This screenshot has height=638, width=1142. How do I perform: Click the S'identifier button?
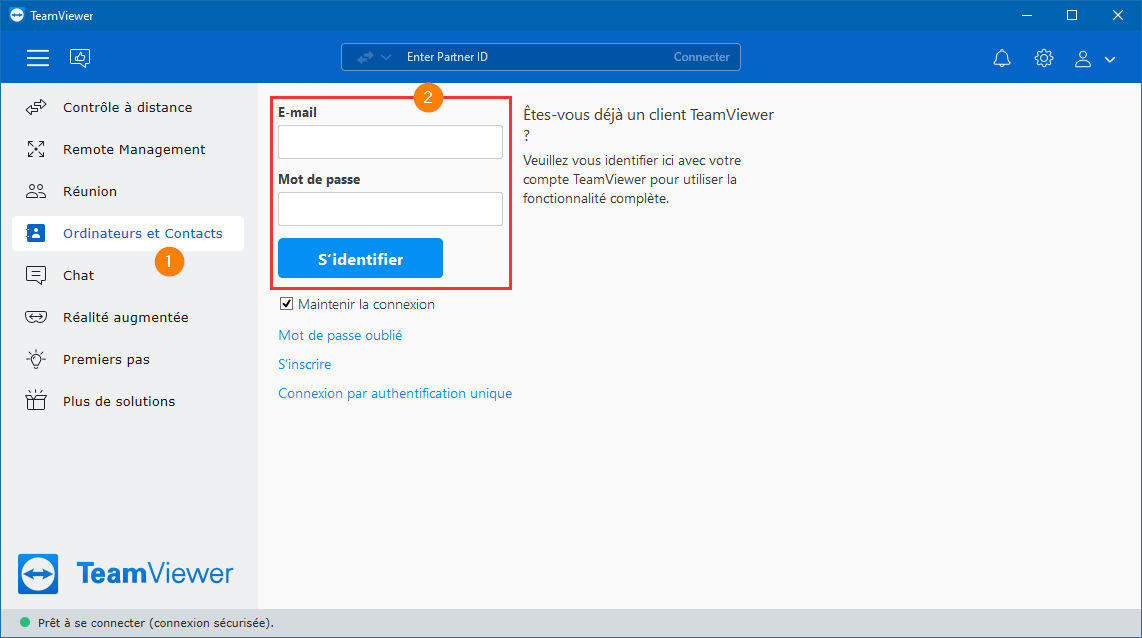coord(361,258)
